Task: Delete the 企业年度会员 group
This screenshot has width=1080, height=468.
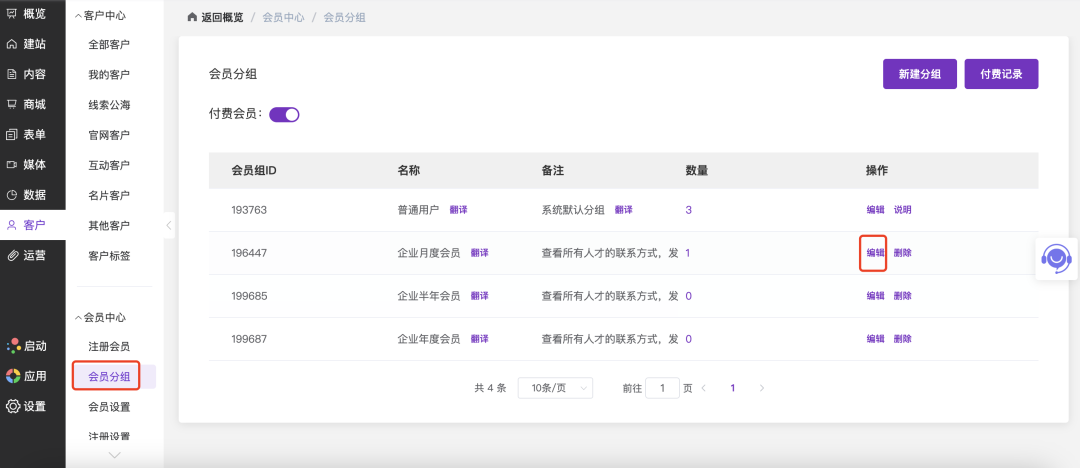Action: [x=902, y=339]
